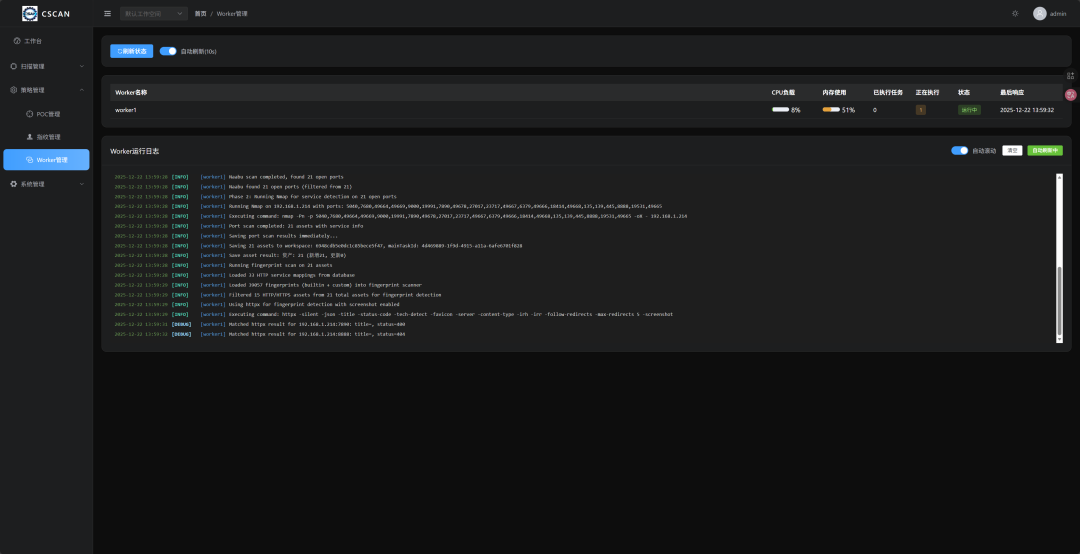Toggle light/dark theme sun icon
1080x554 pixels.
(x=1015, y=14)
